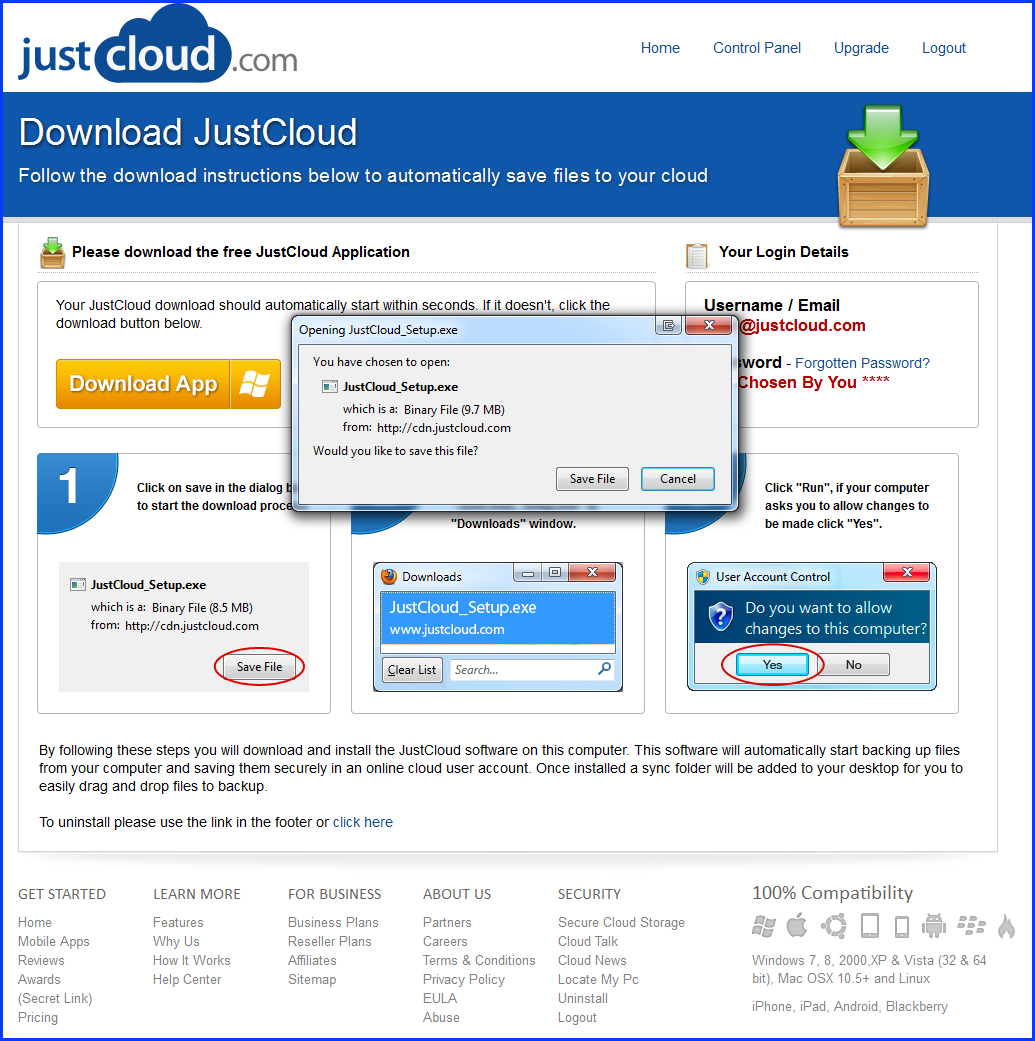Image resolution: width=1035 pixels, height=1041 pixels.
Task: Open Features footer link
Action: pos(178,922)
